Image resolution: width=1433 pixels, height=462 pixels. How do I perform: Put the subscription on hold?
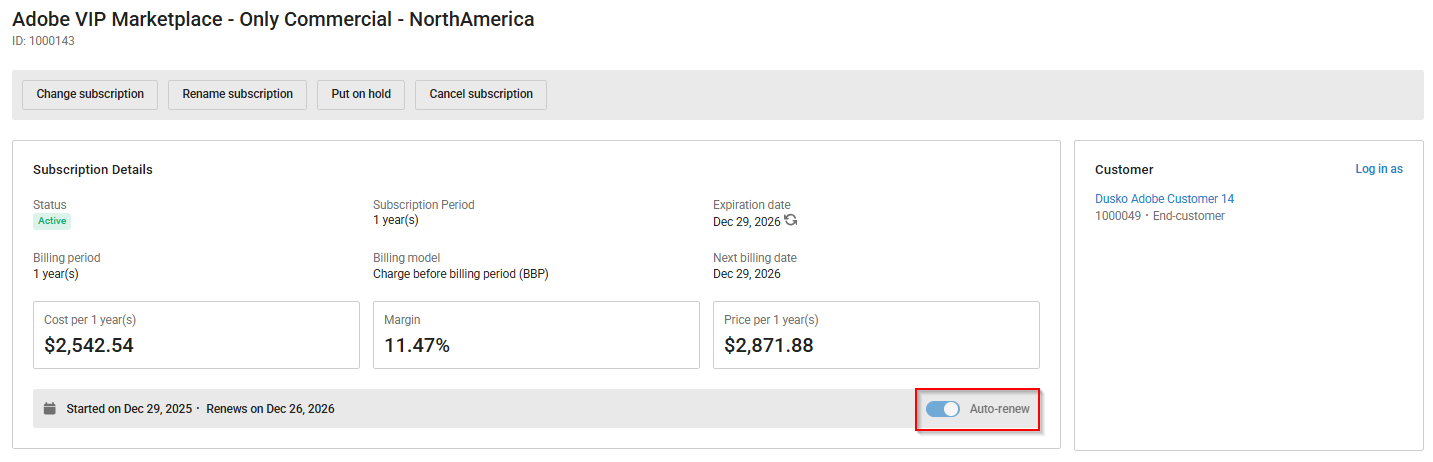tap(361, 94)
